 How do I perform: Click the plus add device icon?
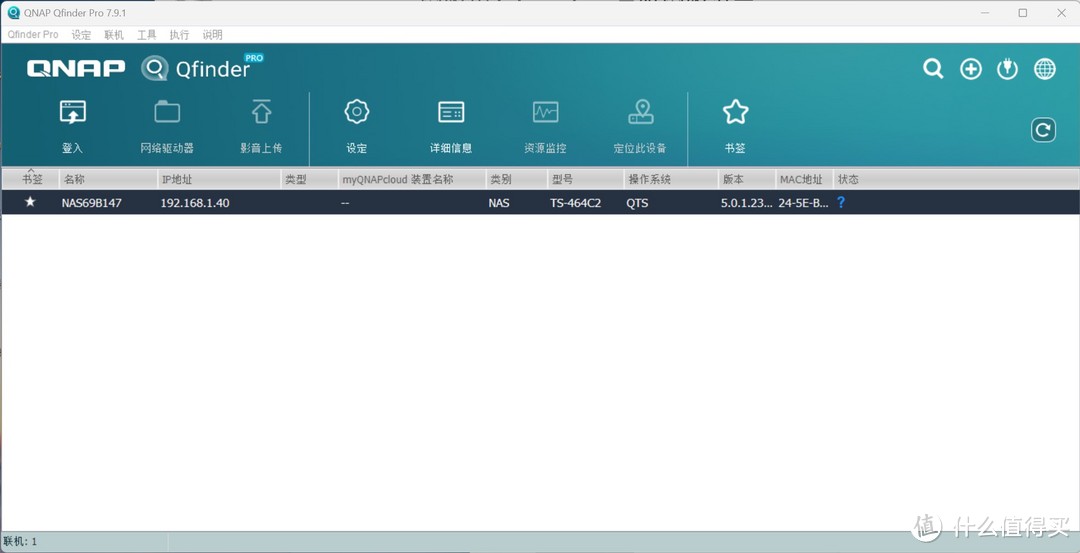970,69
